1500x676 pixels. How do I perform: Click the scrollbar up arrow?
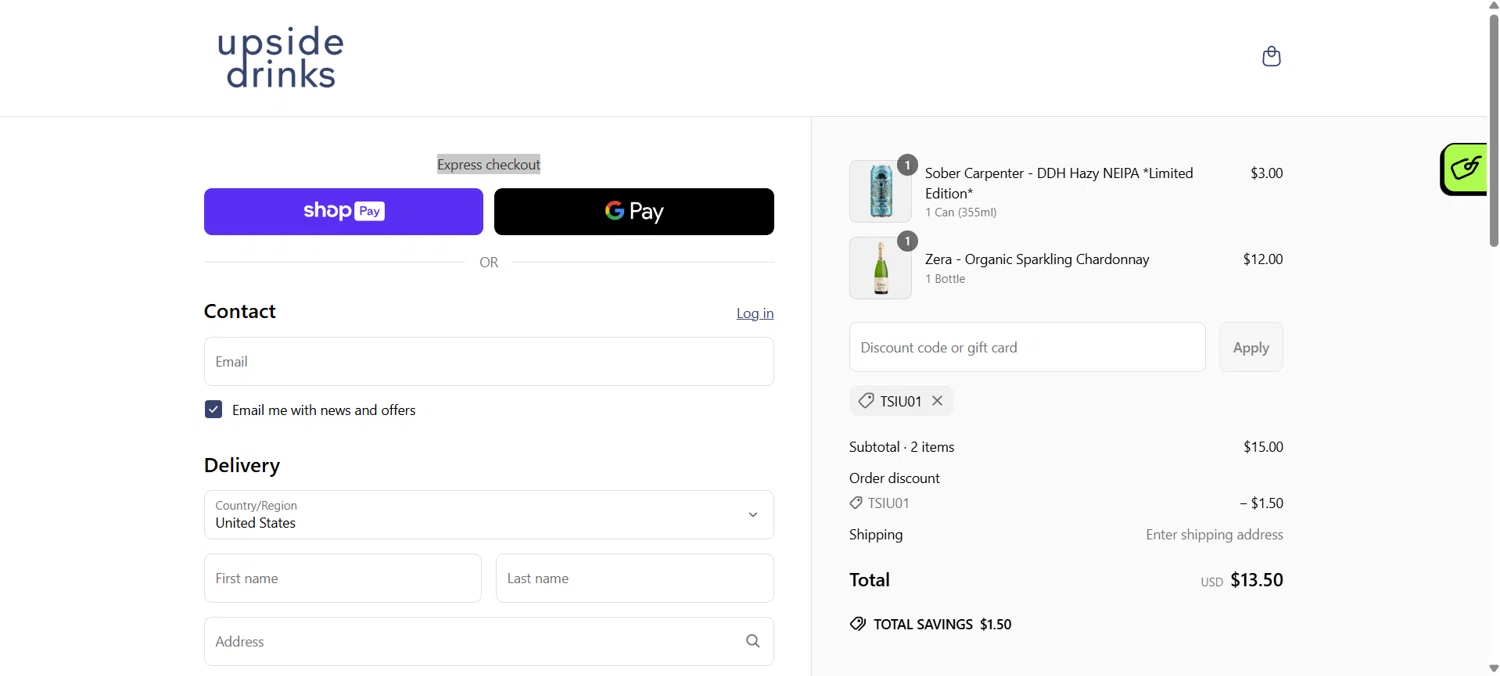point(1493,6)
